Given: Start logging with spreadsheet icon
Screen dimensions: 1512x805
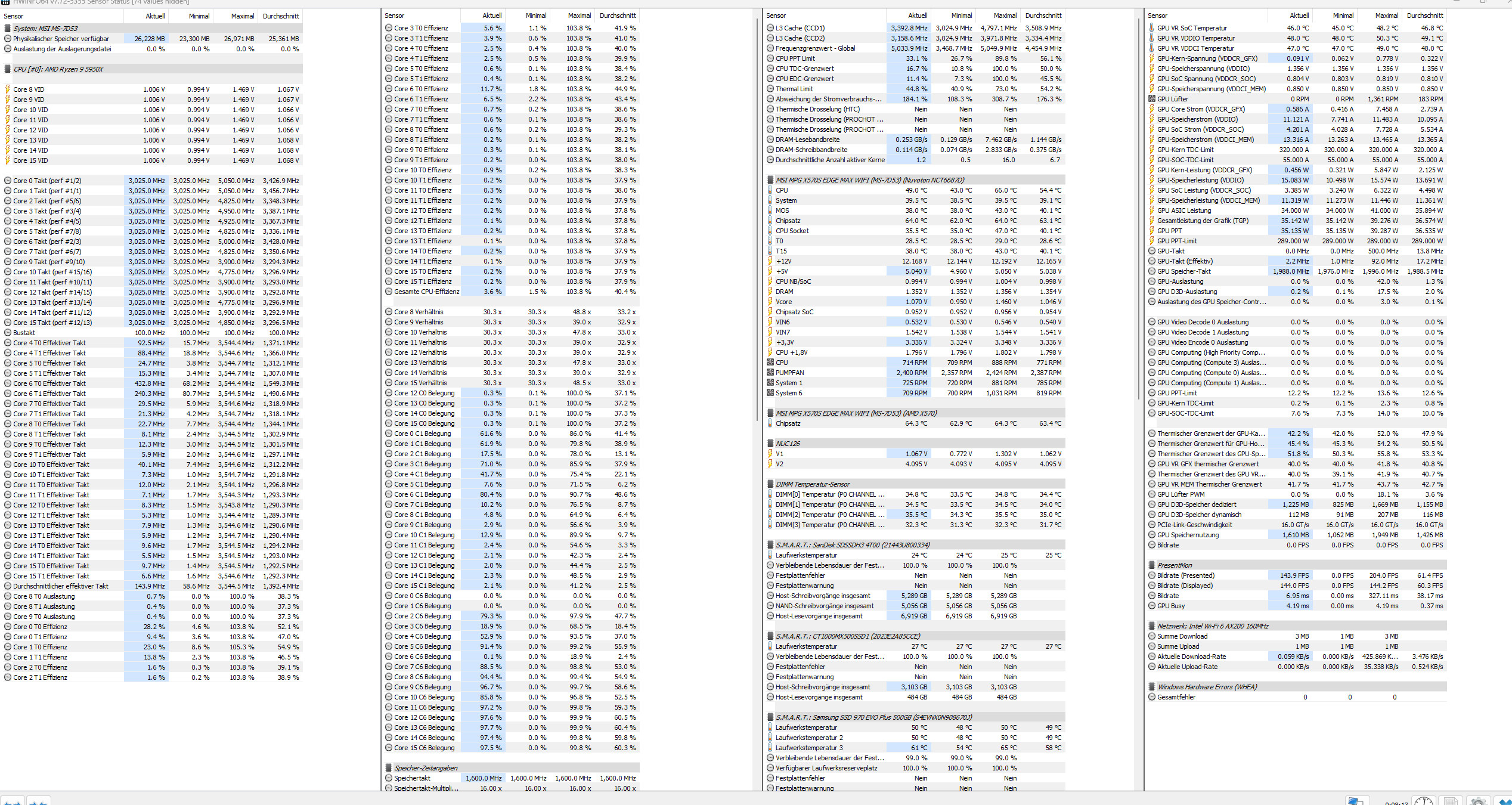Looking at the screenshot, I should pyautogui.click(x=1451, y=801).
